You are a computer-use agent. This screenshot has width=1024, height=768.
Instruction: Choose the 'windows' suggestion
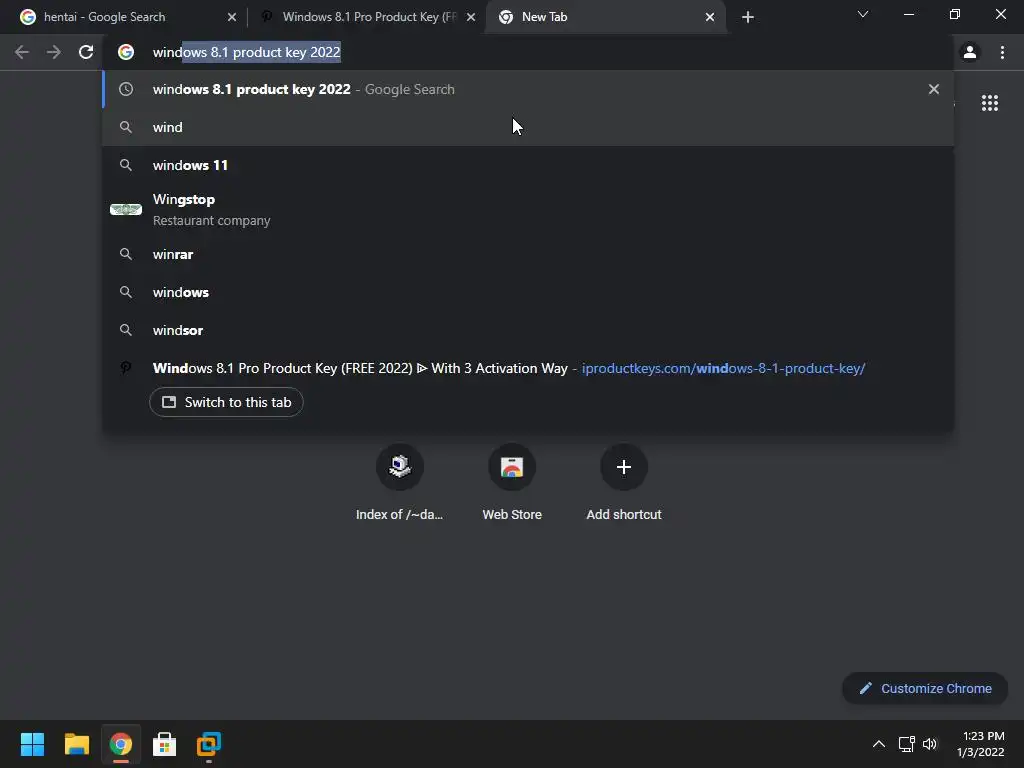pos(528,292)
